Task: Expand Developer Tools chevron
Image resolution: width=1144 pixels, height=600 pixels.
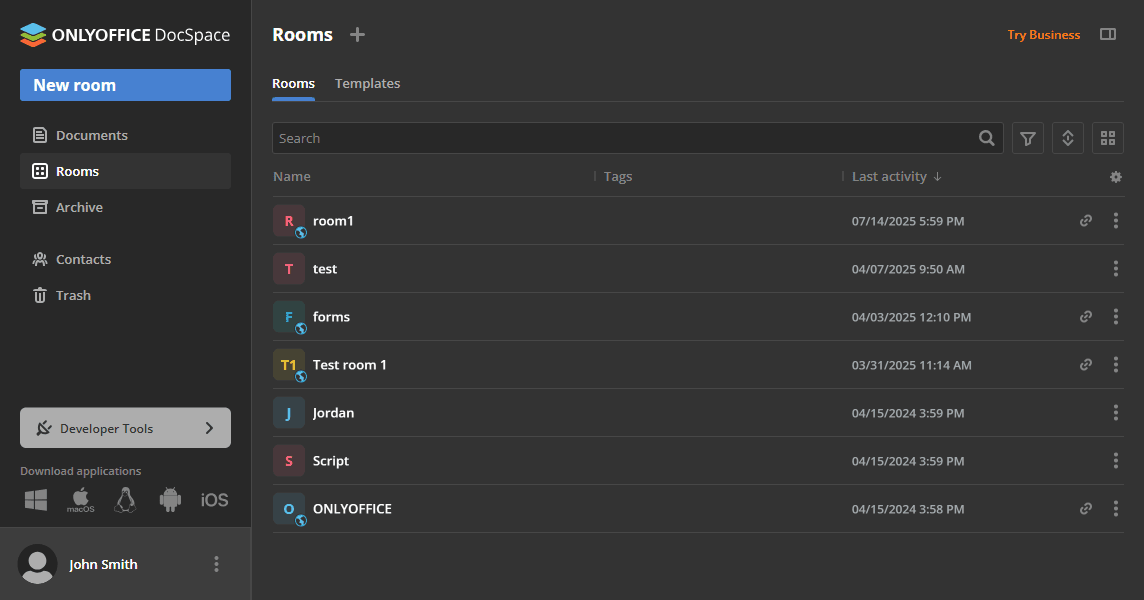Action: [x=209, y=428]
